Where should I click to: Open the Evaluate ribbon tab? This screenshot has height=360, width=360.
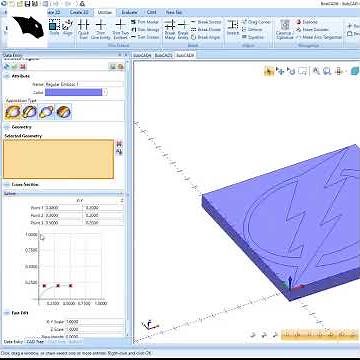pos(129,12)
